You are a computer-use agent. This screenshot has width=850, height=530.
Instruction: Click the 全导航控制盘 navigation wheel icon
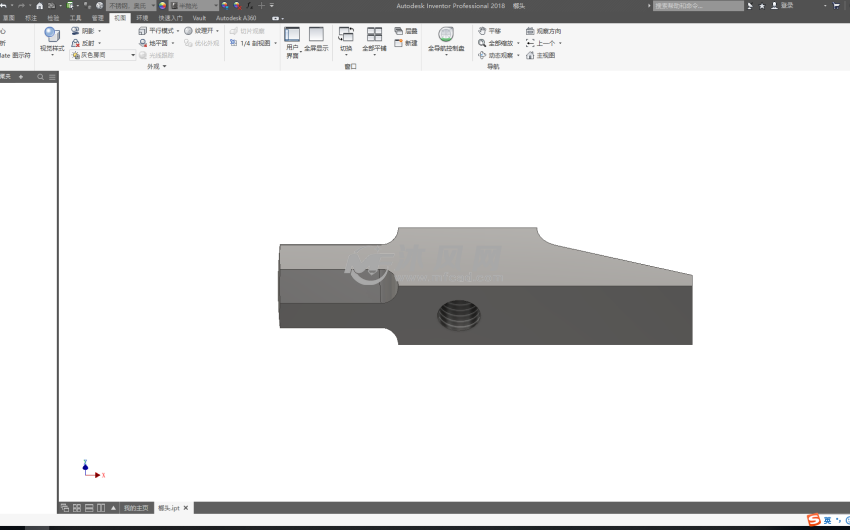tap(446, 35)
